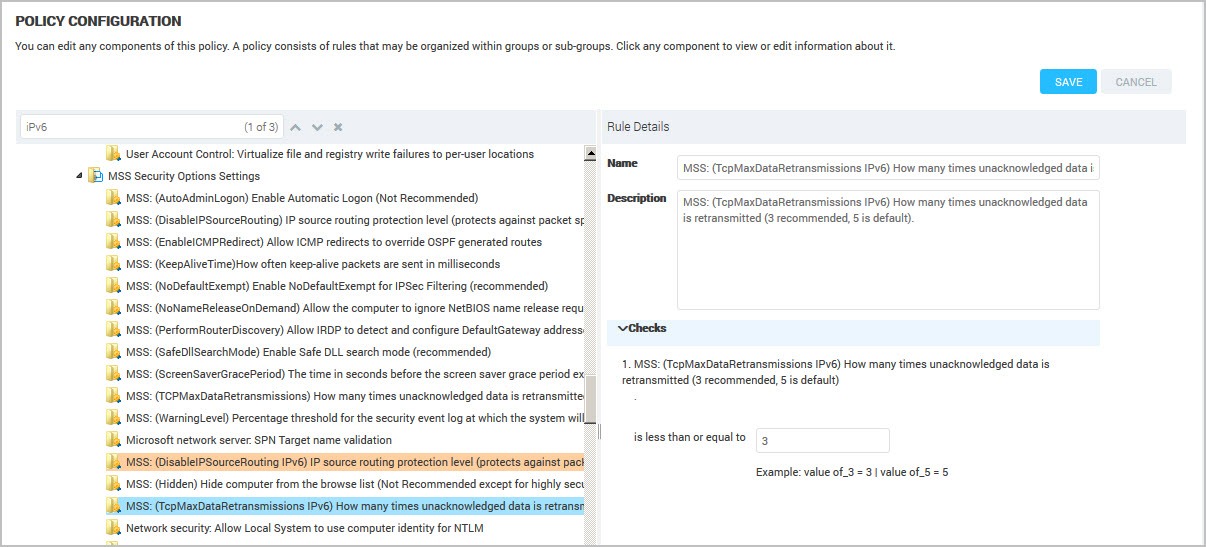Click the WarningLevel rule folder icon
1206x547 pixels.
point(114,418)
